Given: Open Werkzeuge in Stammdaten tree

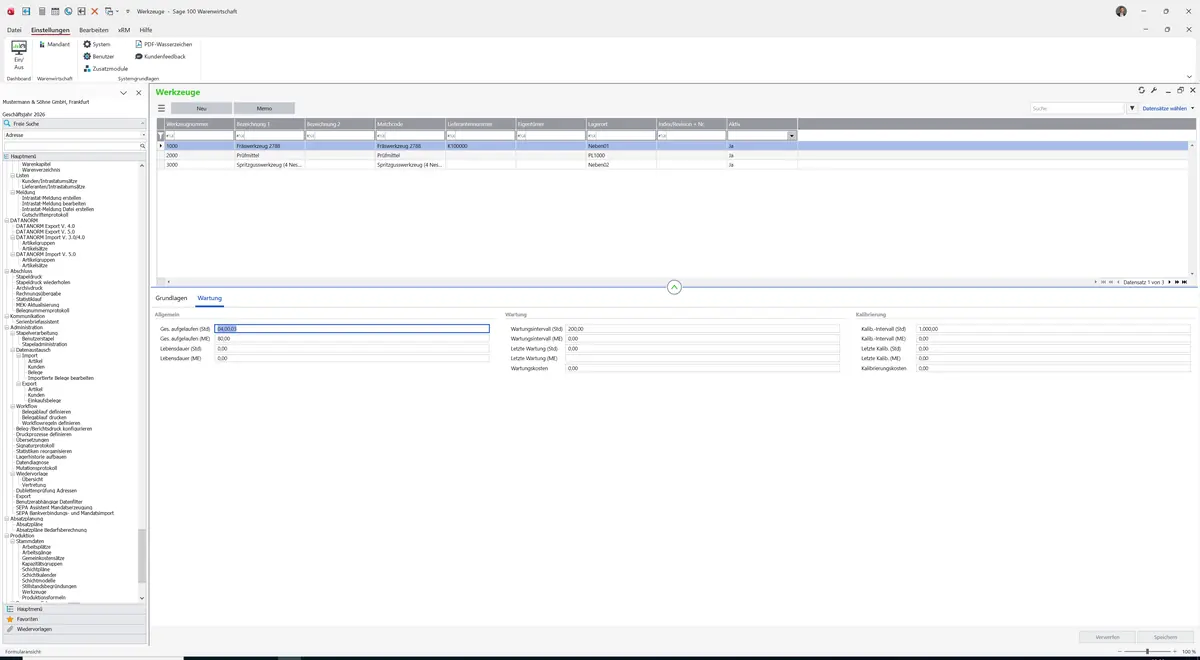Looking at the screenshot, I should click(x=34, y=592).
